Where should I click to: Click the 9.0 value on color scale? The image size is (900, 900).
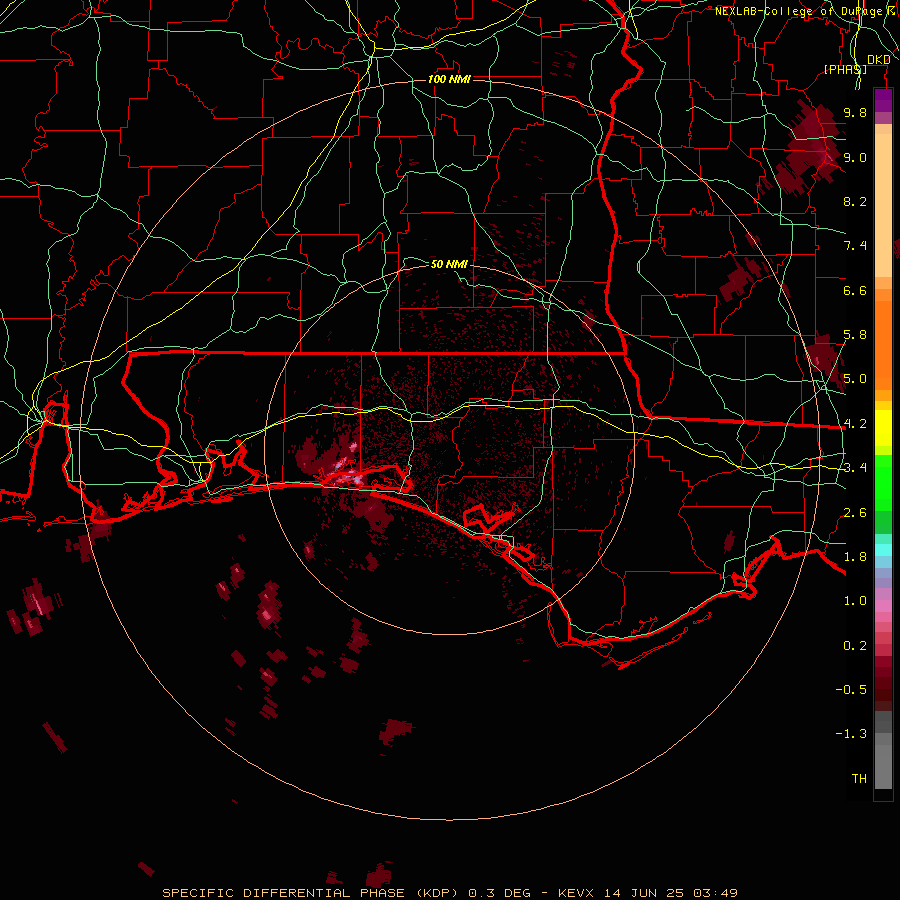tap(855, 157)
